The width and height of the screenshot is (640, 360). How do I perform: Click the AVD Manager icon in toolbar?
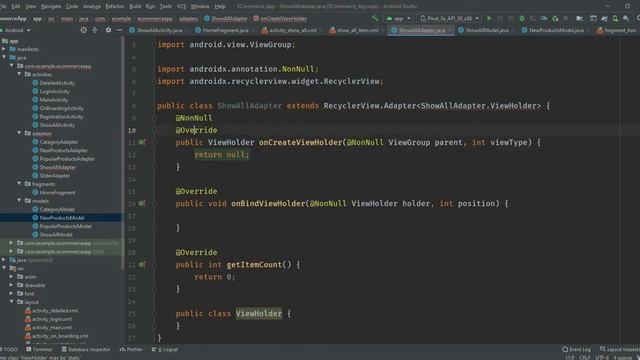(x=615, y=18)
